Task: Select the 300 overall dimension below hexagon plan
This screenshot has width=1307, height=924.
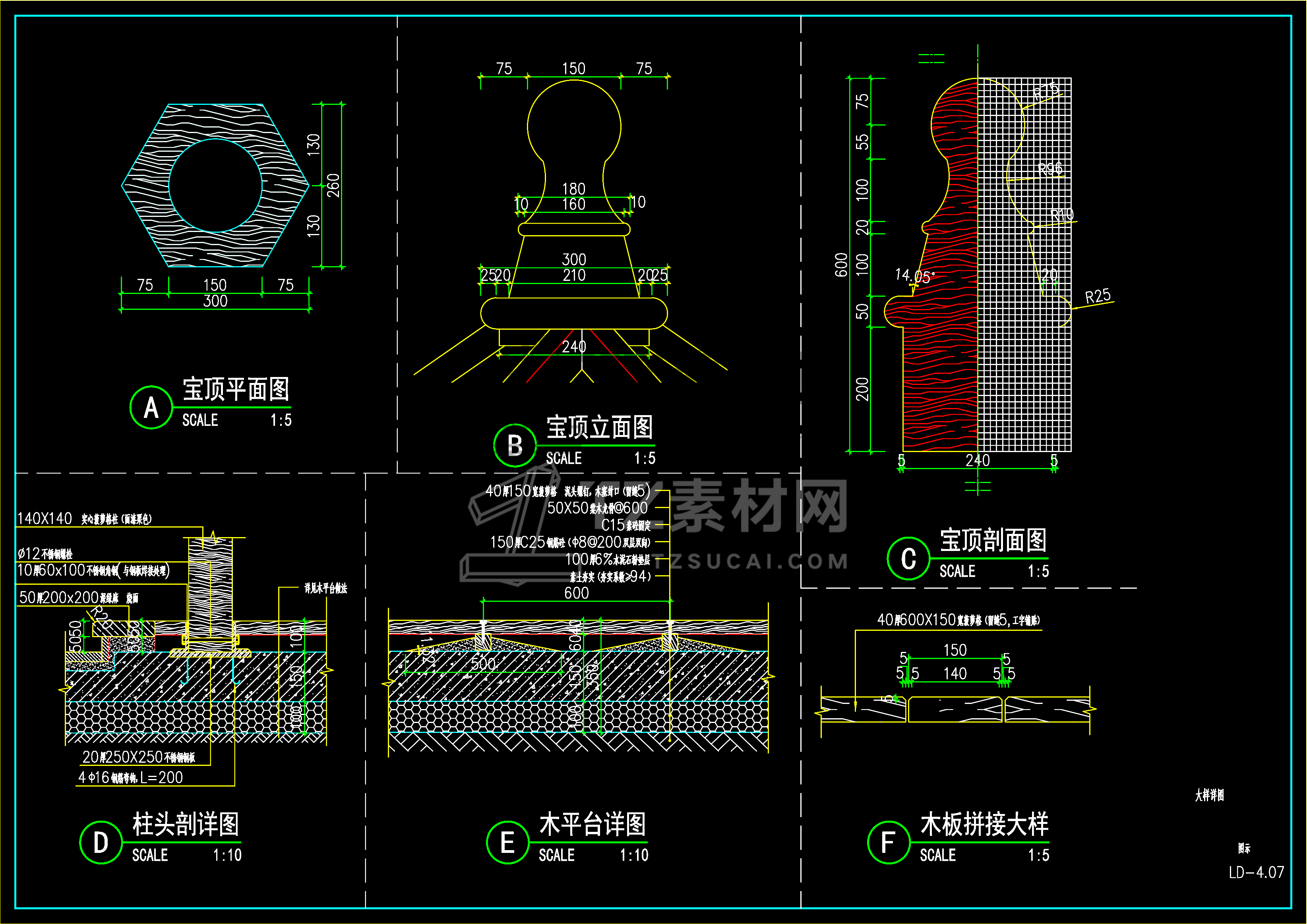Action: click(215, 301)
